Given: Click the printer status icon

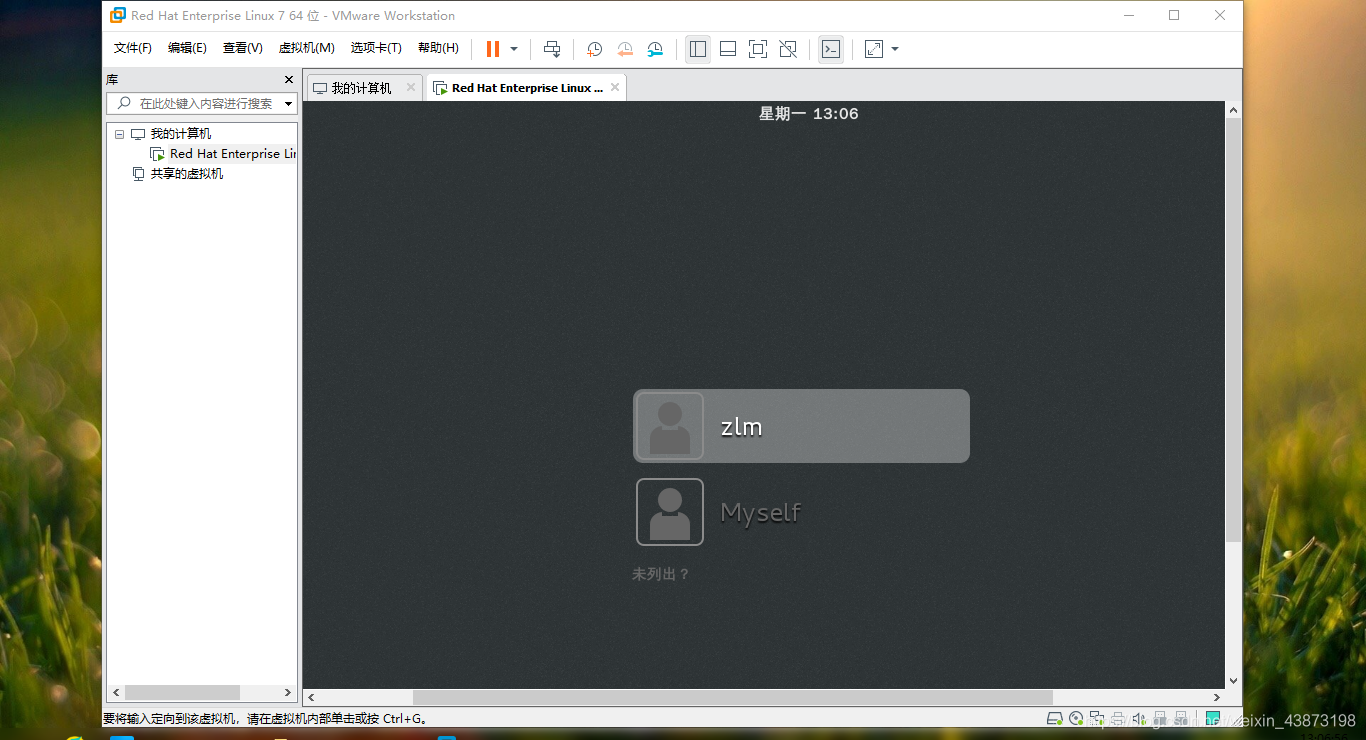Looking at the screenshot, I should [x=1118, y=718].
